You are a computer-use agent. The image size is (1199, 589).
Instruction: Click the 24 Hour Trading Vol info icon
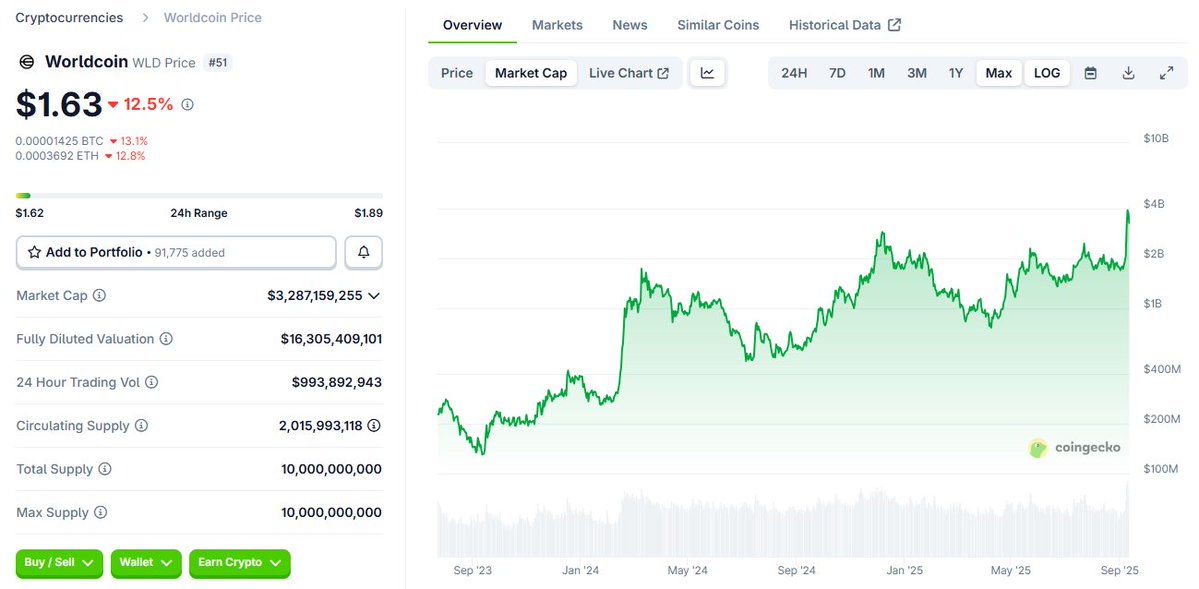[x=151, y=382]
